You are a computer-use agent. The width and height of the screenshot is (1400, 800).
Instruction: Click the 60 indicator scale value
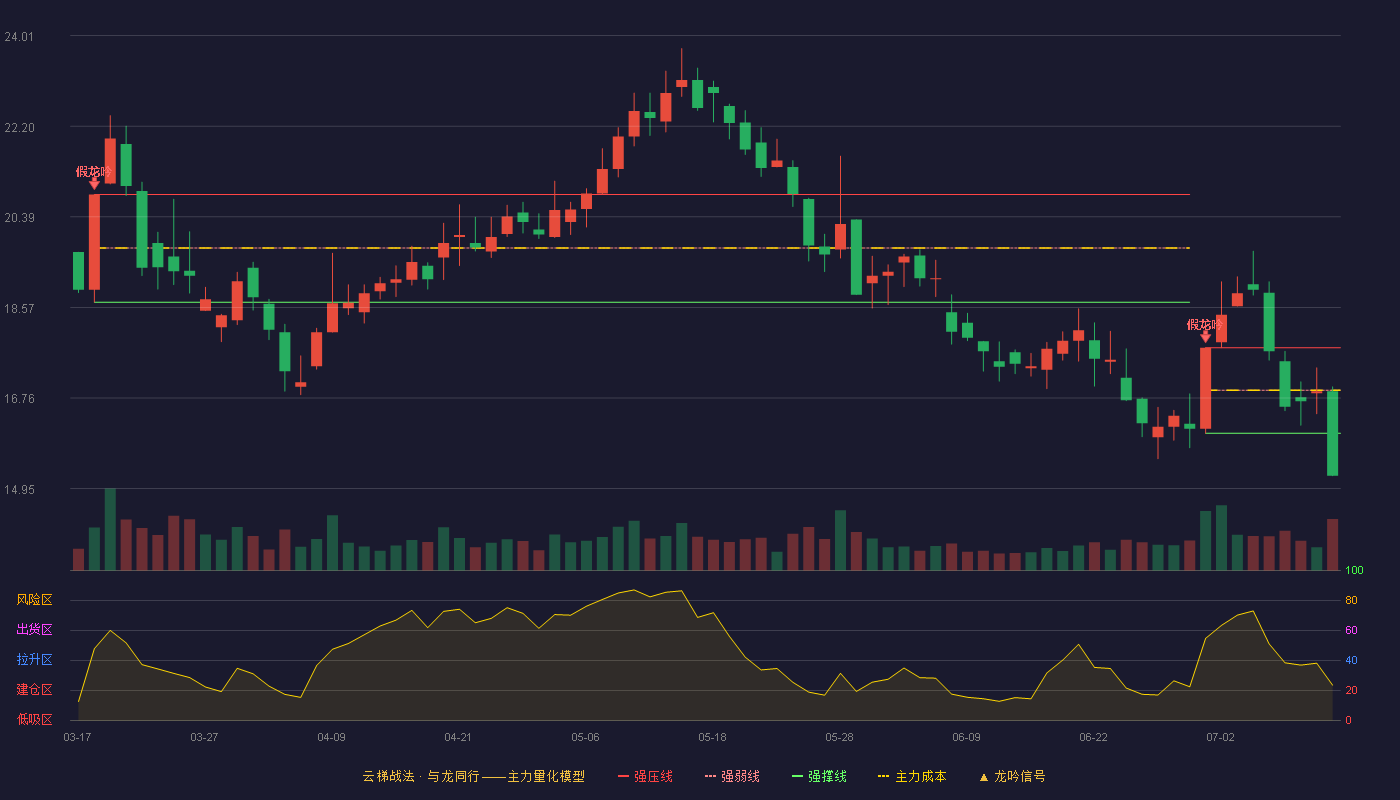1351,631
